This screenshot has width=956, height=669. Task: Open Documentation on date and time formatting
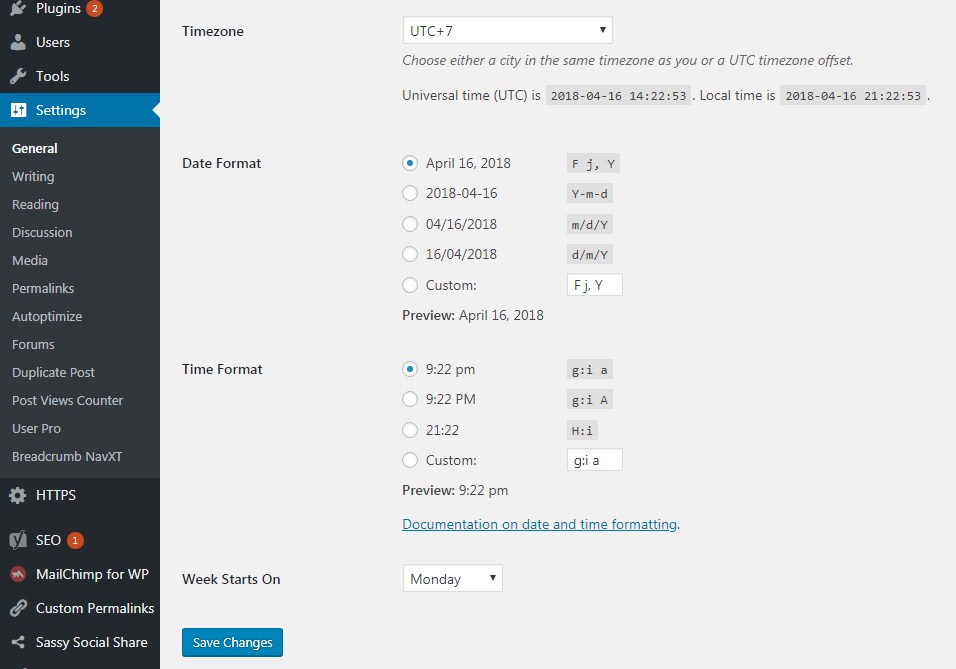click(x=539, y=524)
